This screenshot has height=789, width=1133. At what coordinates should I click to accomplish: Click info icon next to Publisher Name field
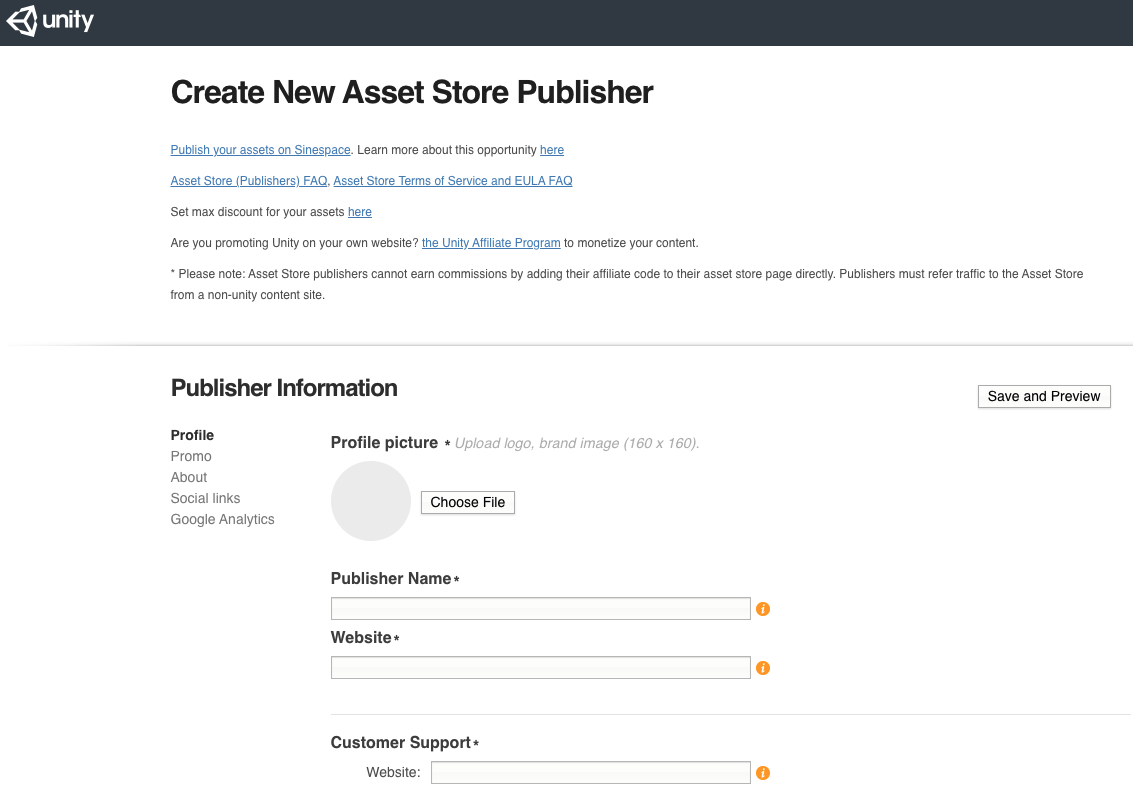point(762,609)
